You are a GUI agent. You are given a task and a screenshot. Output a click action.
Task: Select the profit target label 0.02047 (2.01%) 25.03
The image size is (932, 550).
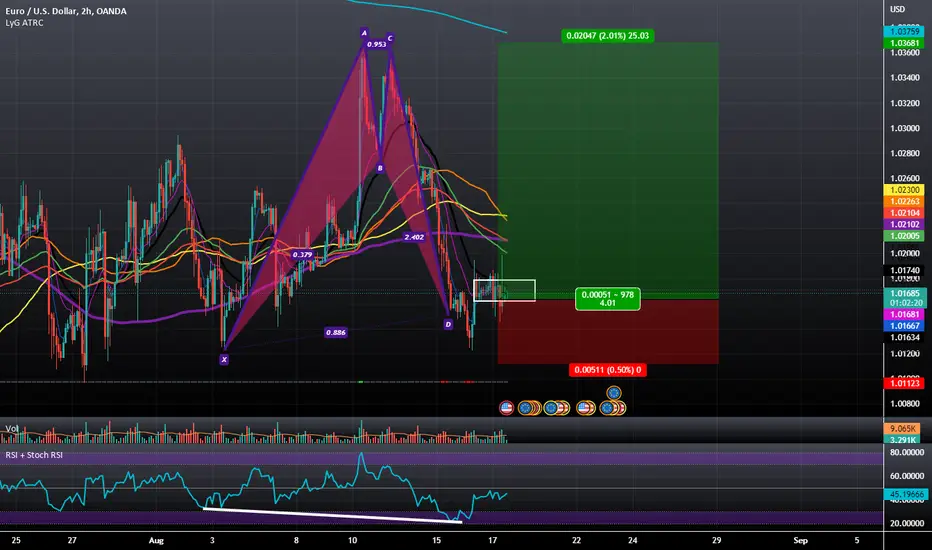pyautogui.click(x=607, y=36)
